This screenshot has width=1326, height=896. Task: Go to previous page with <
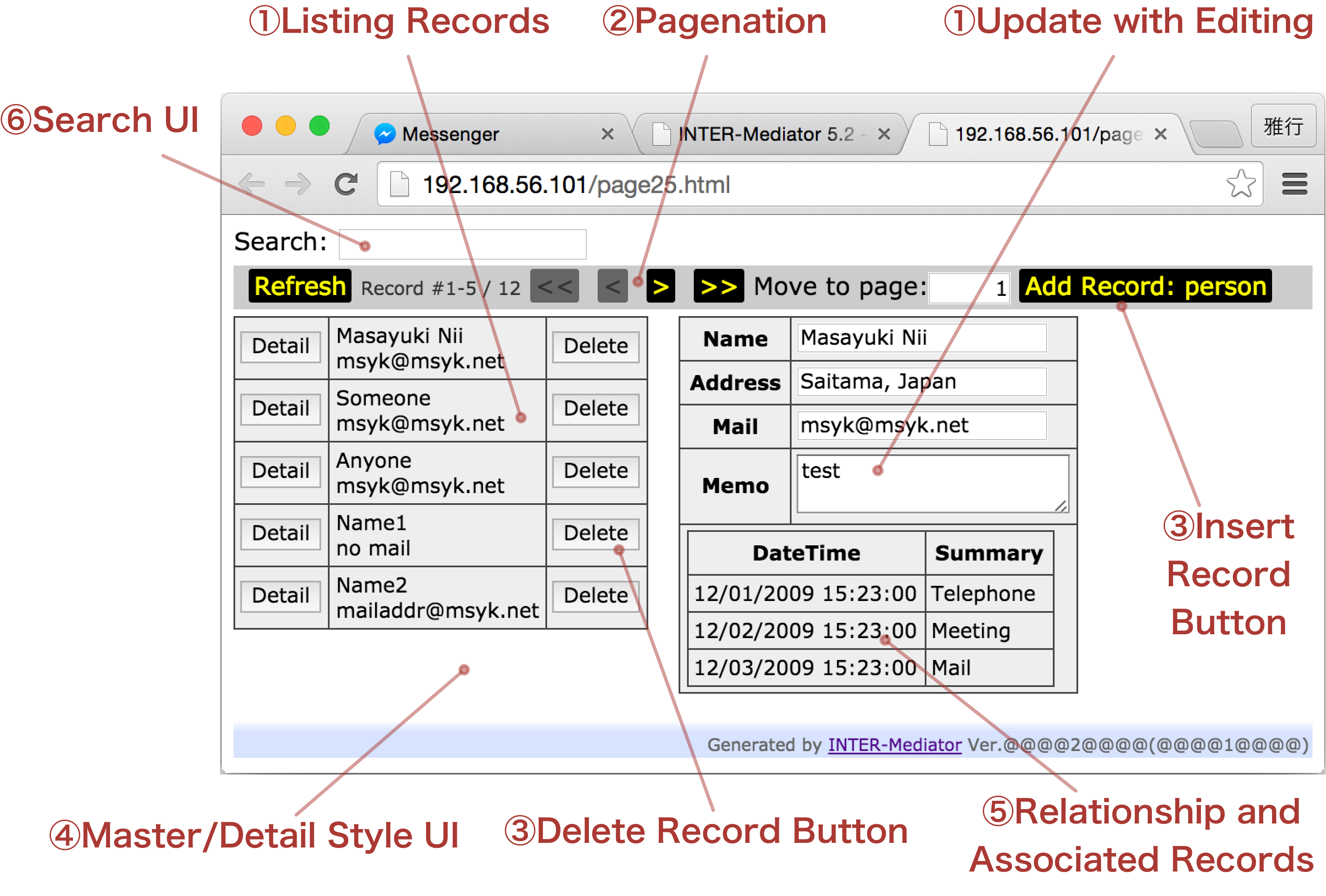pyautogui.click(x=613, y=286)
